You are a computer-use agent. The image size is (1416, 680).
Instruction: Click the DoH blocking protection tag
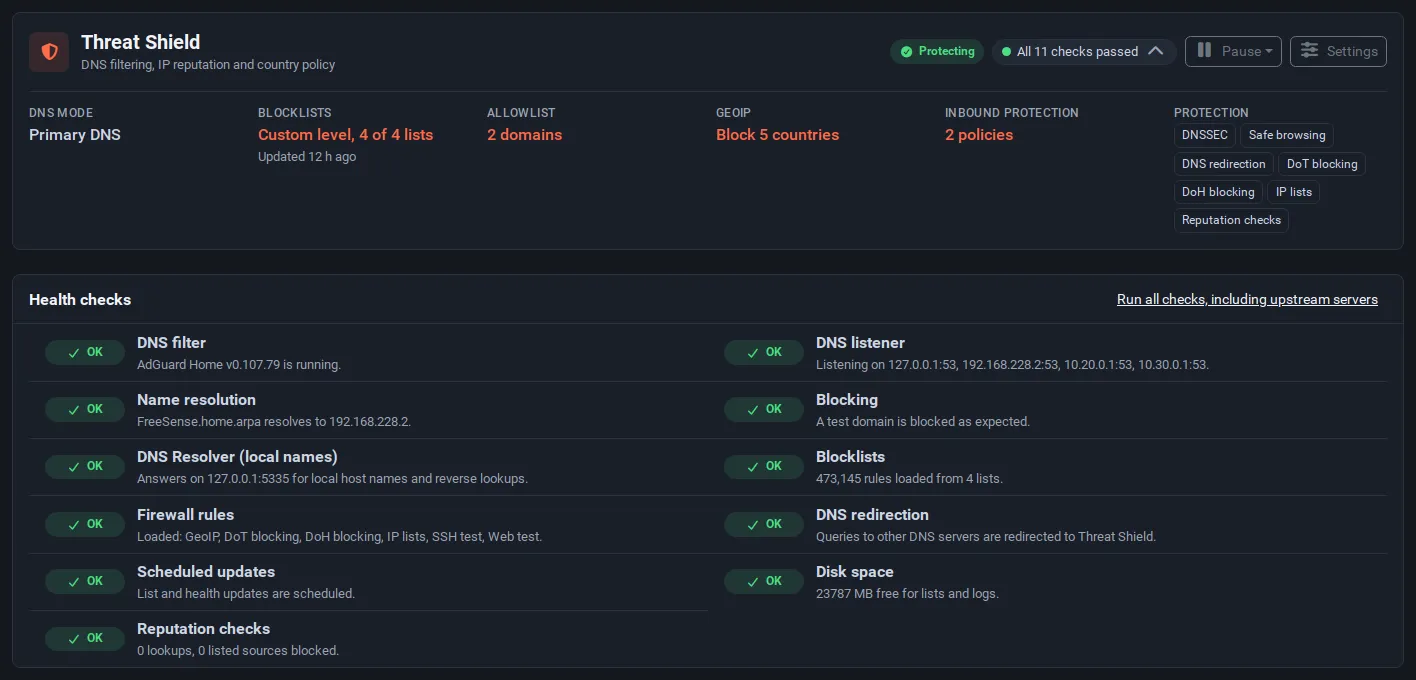pos(1217,192)
